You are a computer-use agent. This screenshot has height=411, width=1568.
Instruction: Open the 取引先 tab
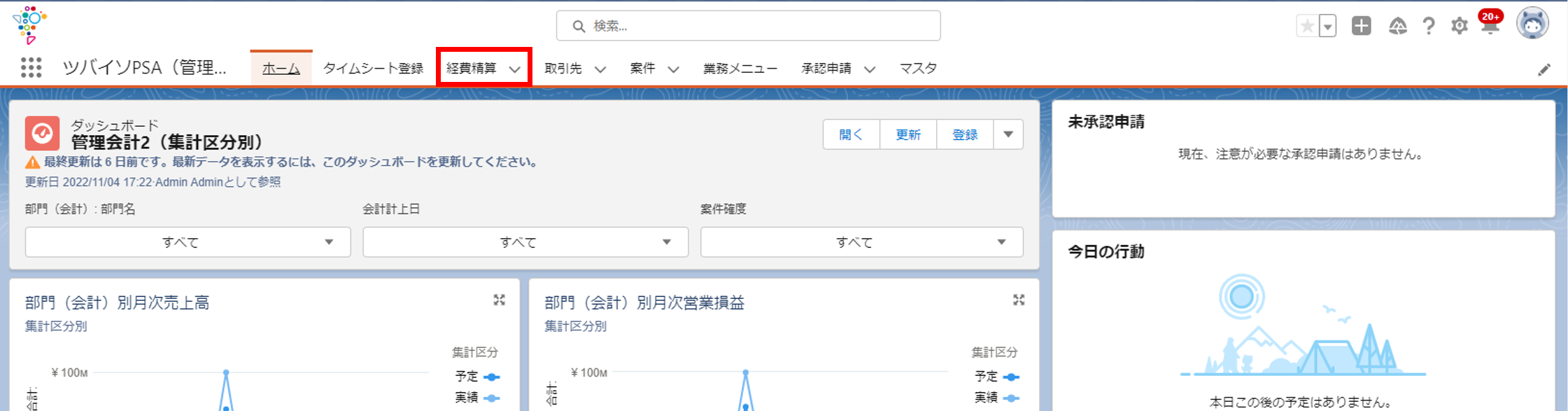563,69
